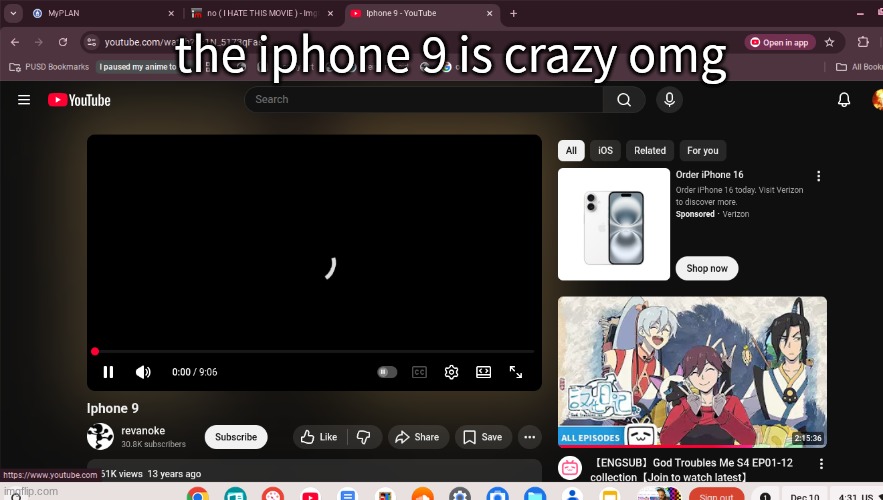Open the 'I paused my anime to' bookmark
The height and width of the screenshot is (500, 883).
[x=137, y=67]
